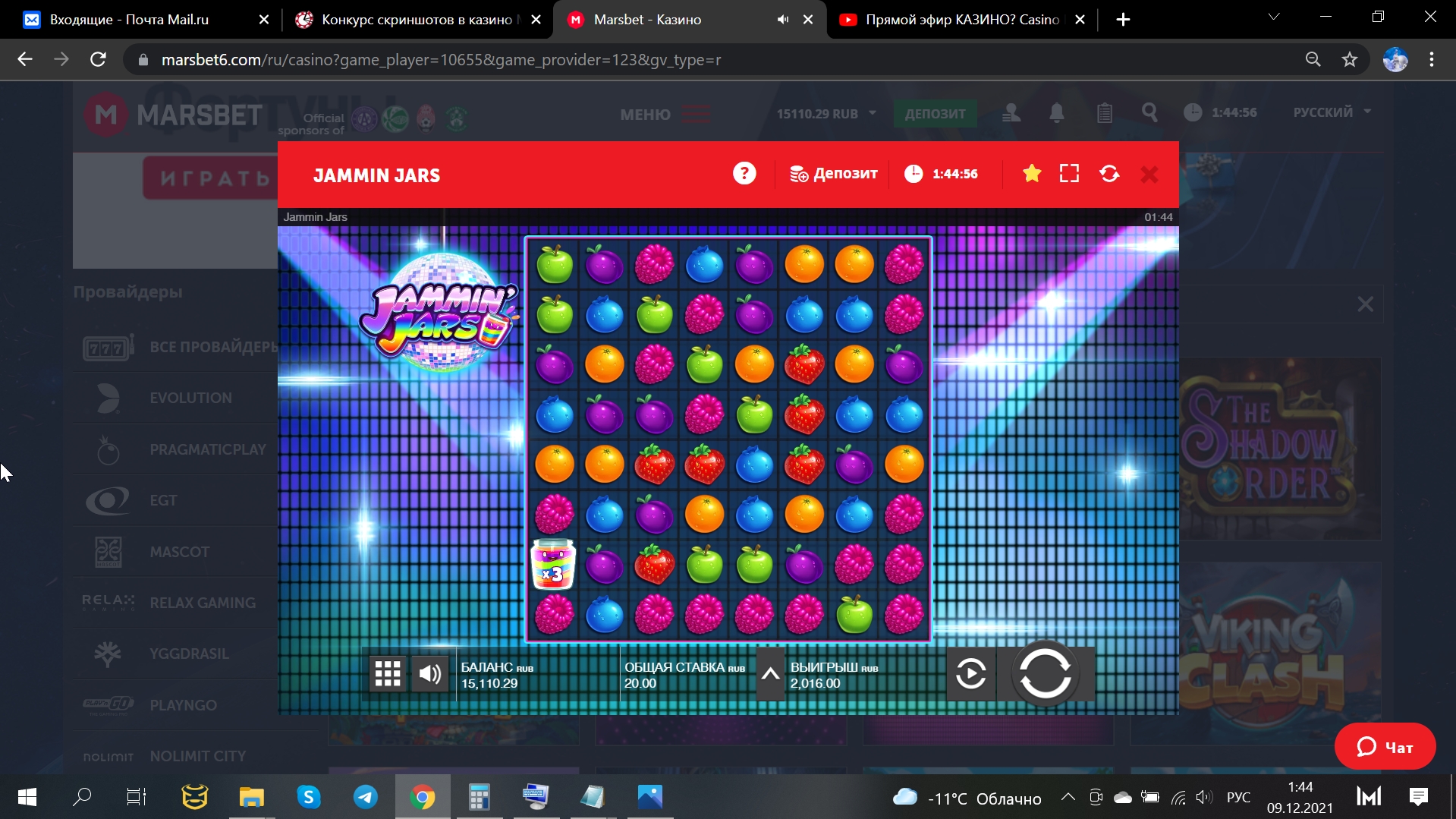Mute the game sound speaker icon

coord(430,673)
